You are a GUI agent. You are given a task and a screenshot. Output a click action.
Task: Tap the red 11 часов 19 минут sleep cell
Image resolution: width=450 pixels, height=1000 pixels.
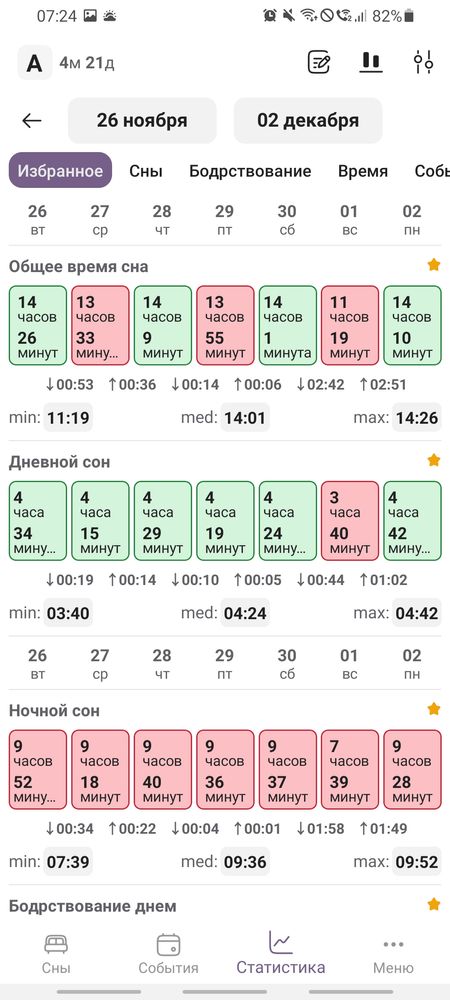[x=350, y=325]
